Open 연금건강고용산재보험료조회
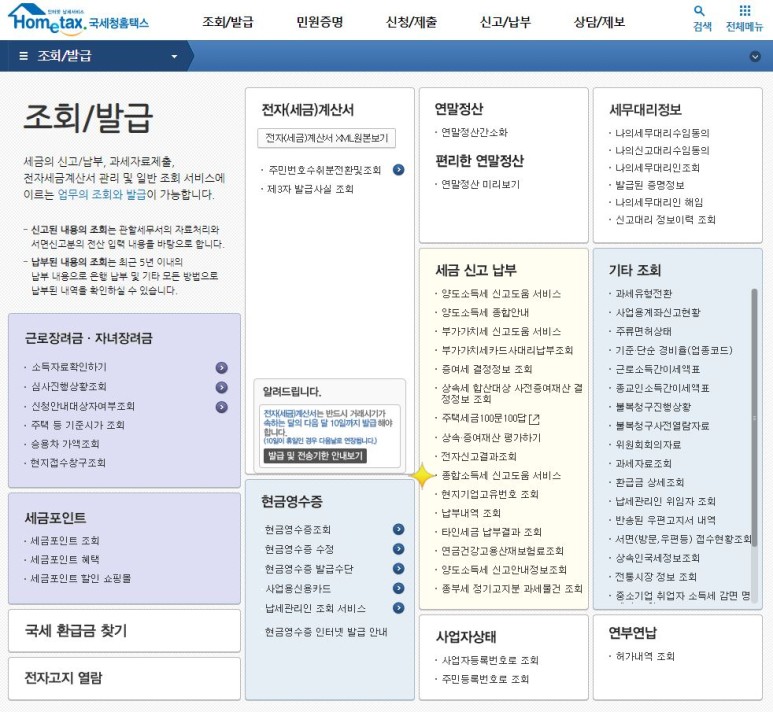 pos(502,551)
